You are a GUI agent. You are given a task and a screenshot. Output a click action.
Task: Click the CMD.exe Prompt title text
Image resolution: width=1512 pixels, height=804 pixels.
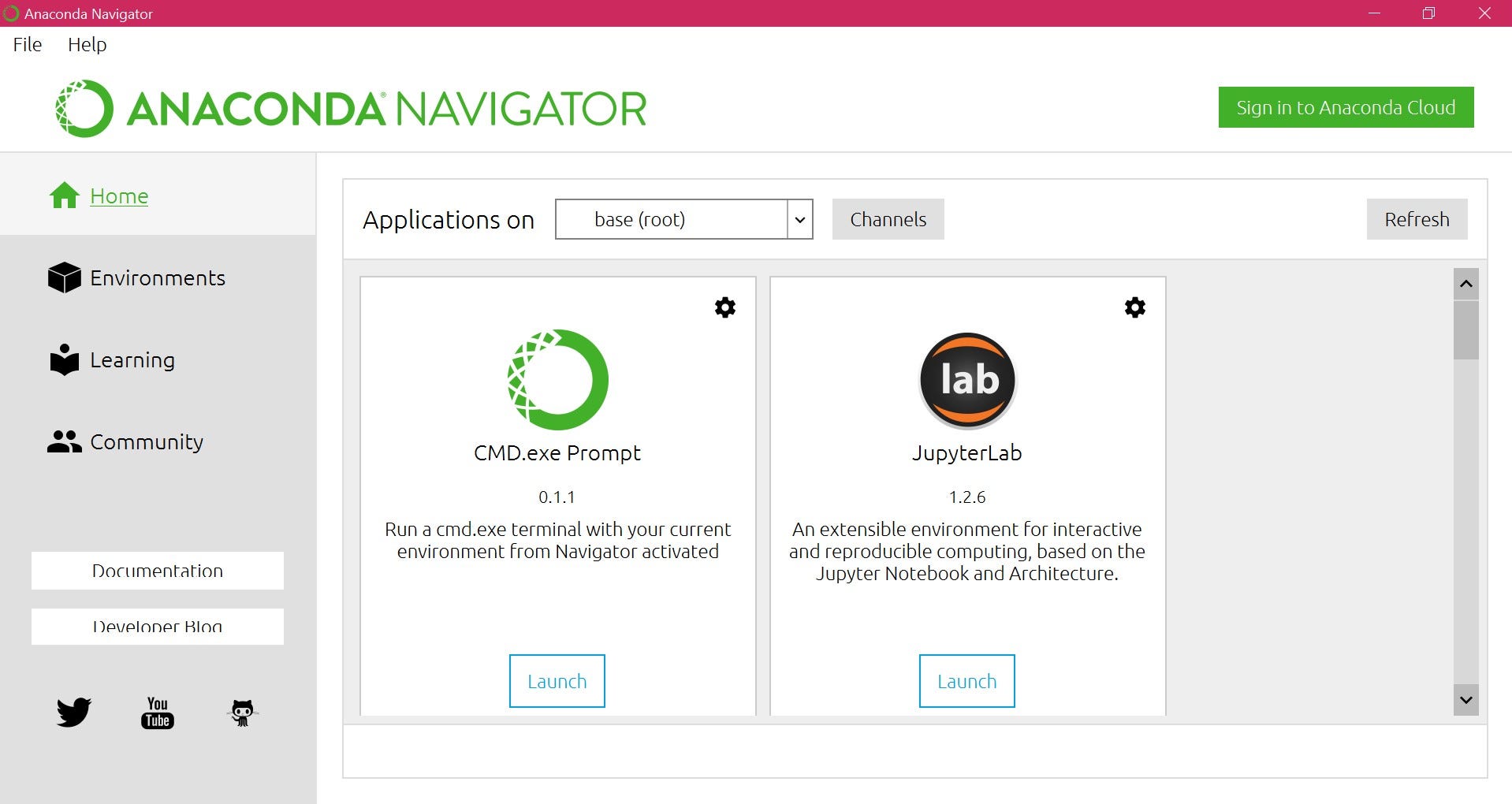(x=557, y=453)
